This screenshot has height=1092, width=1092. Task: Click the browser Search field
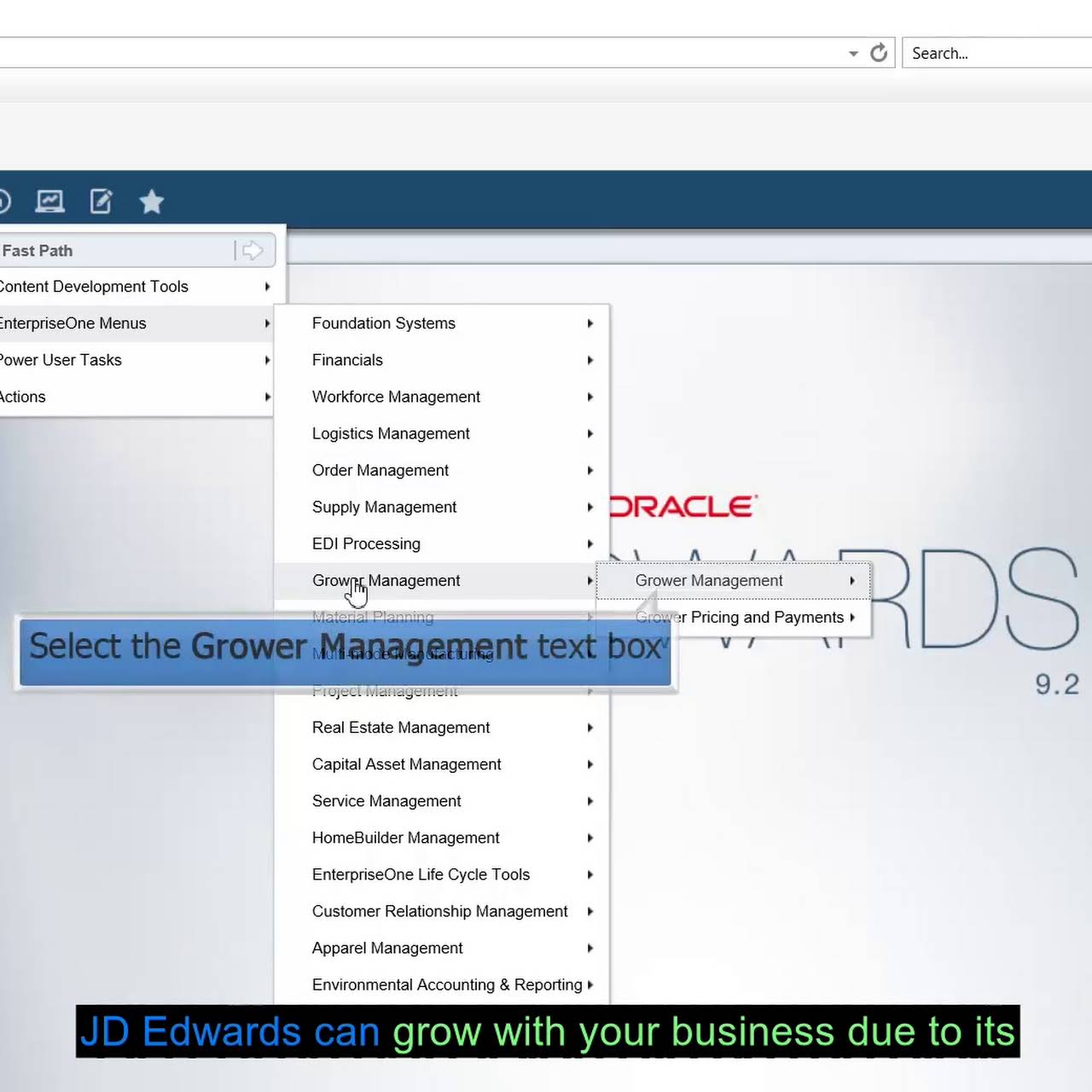pos(996,53)
